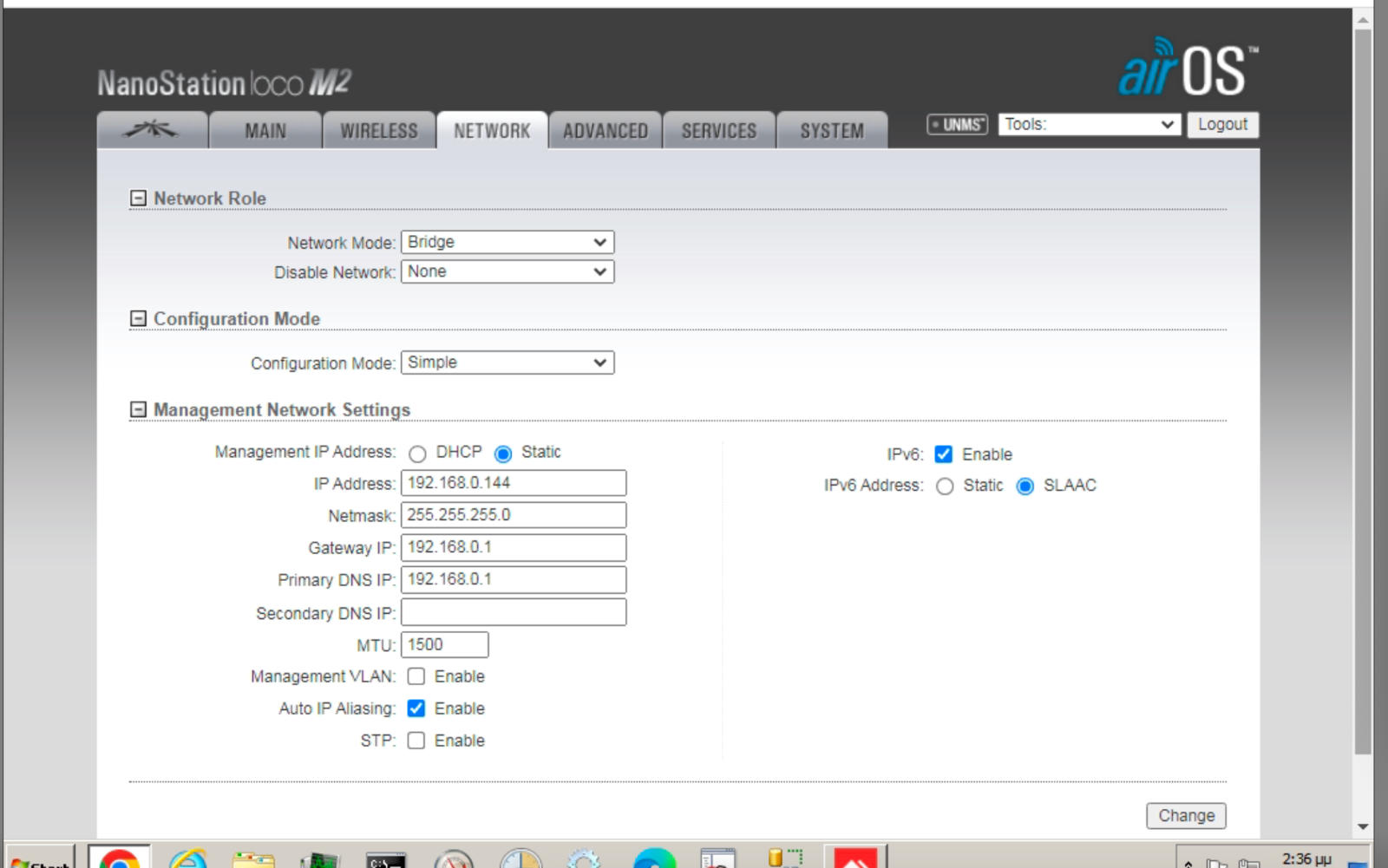
Task: Click the Chrome icon in taskbar
Action: tap(119, 858)
